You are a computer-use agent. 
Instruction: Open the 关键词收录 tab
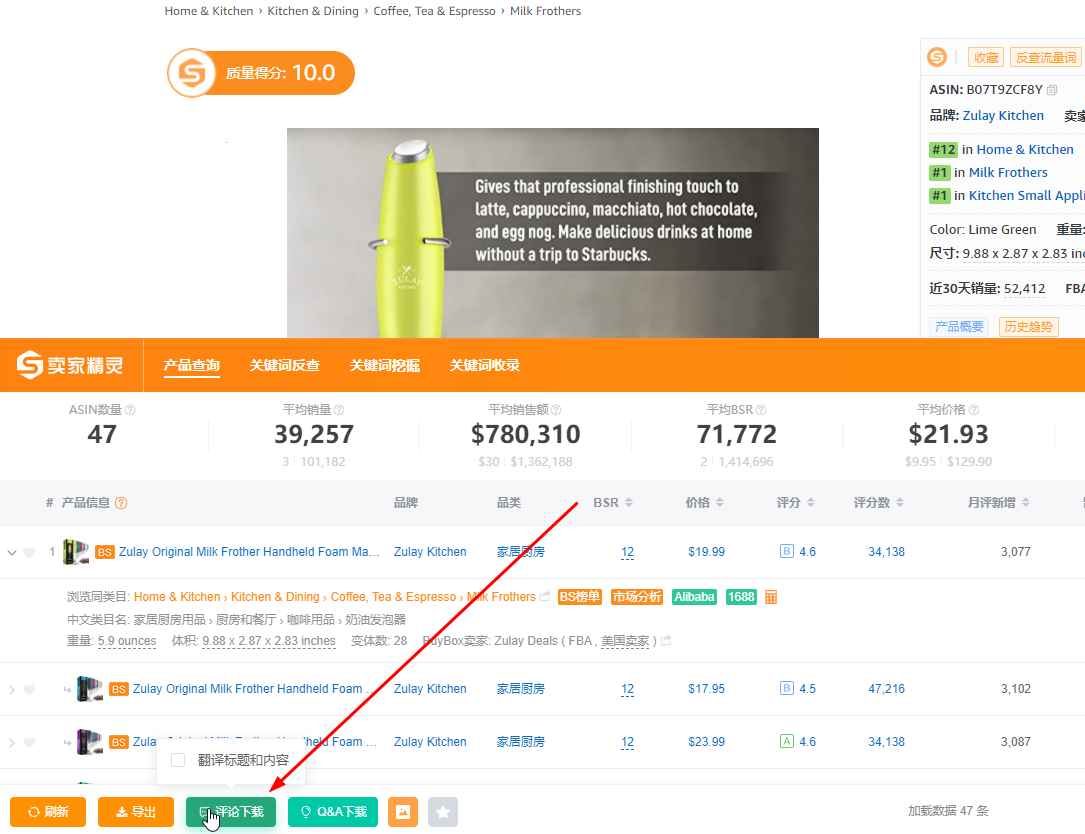coord(484,365)
